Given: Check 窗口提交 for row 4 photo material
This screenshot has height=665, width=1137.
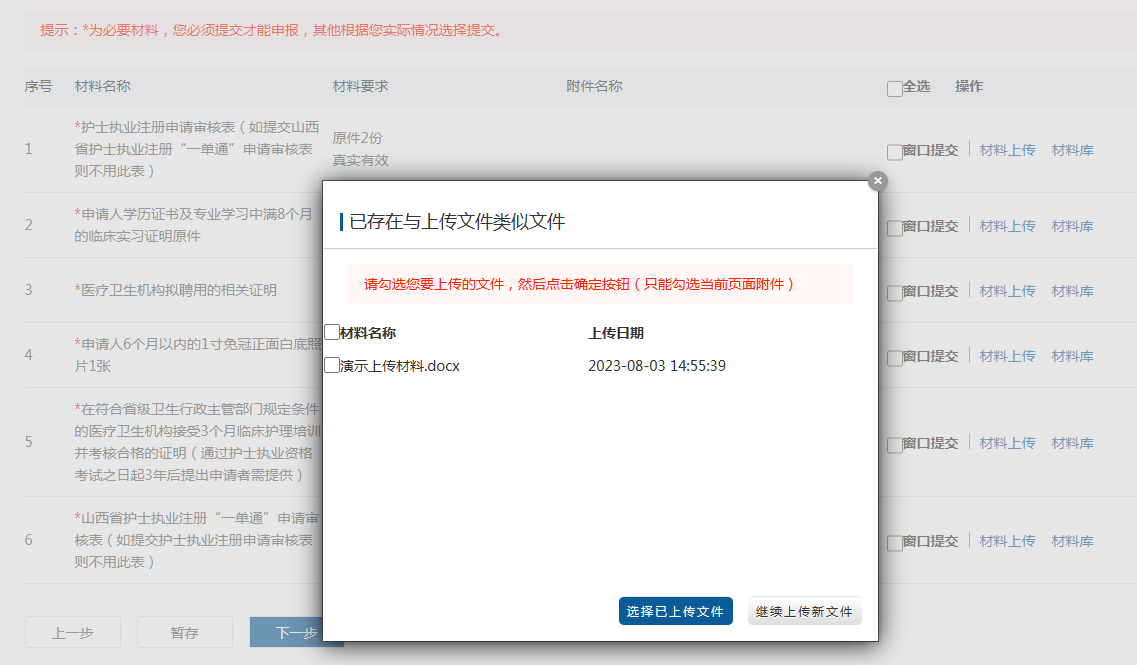Looking at the screenshot, I should [x=894, y=357].
